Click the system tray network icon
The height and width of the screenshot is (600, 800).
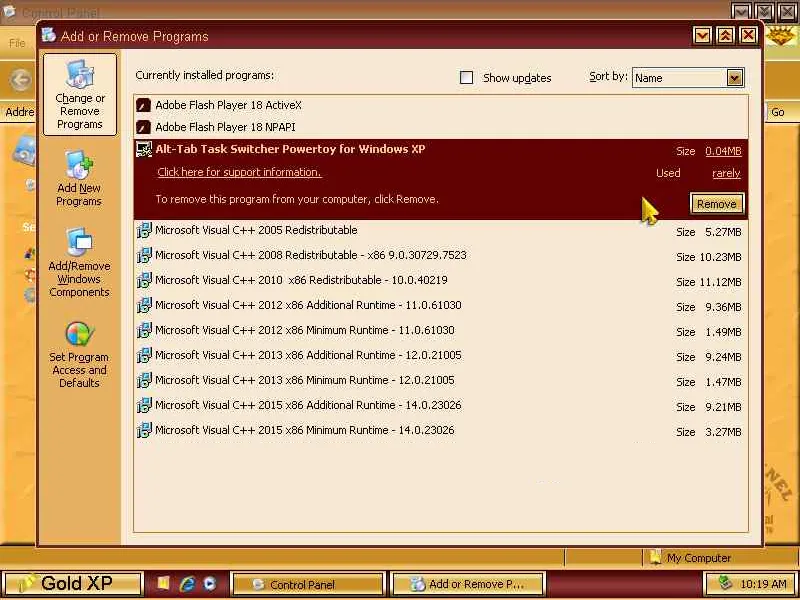click(724, 583)
